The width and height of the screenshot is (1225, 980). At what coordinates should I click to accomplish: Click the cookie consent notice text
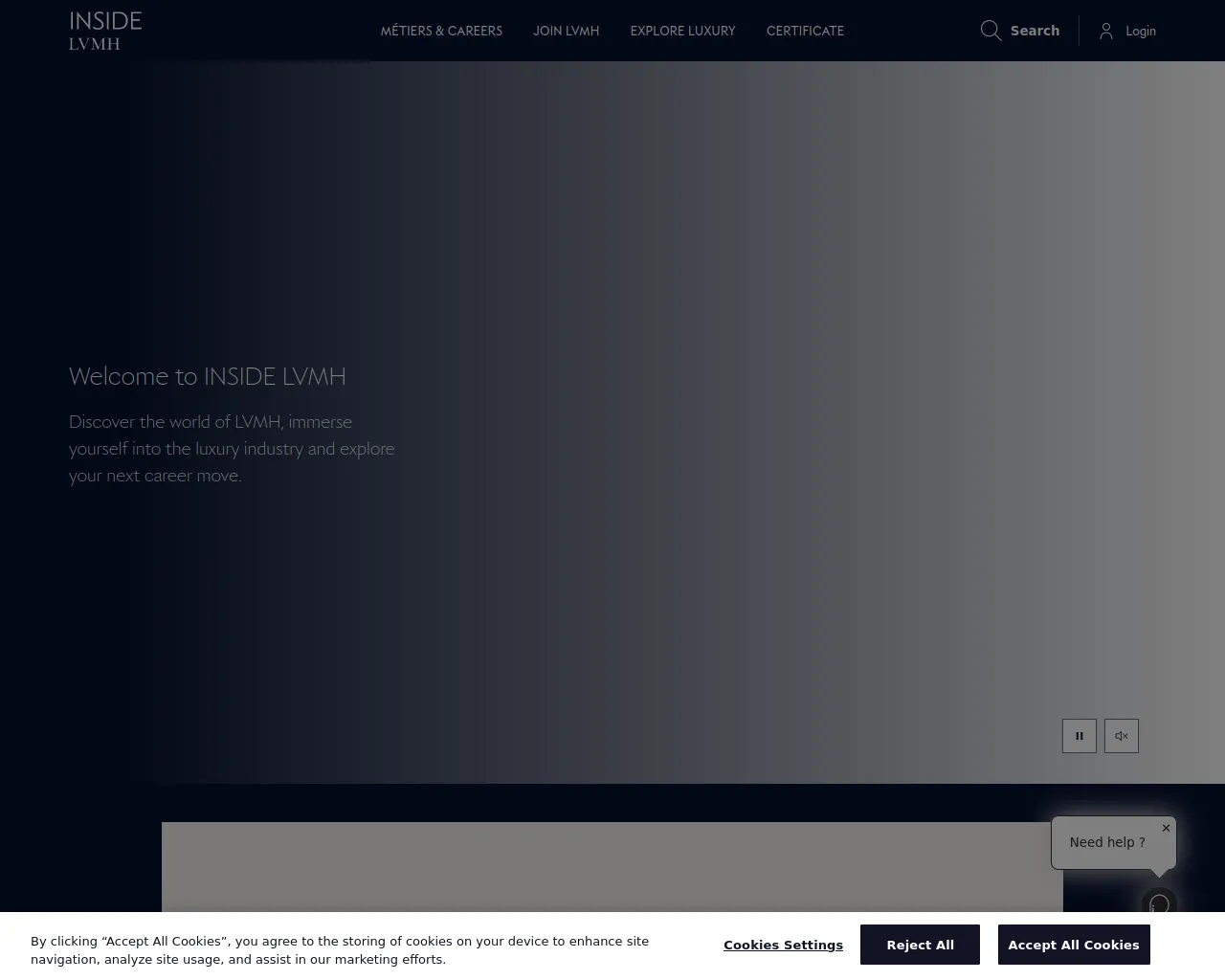[x=340, y=950]
